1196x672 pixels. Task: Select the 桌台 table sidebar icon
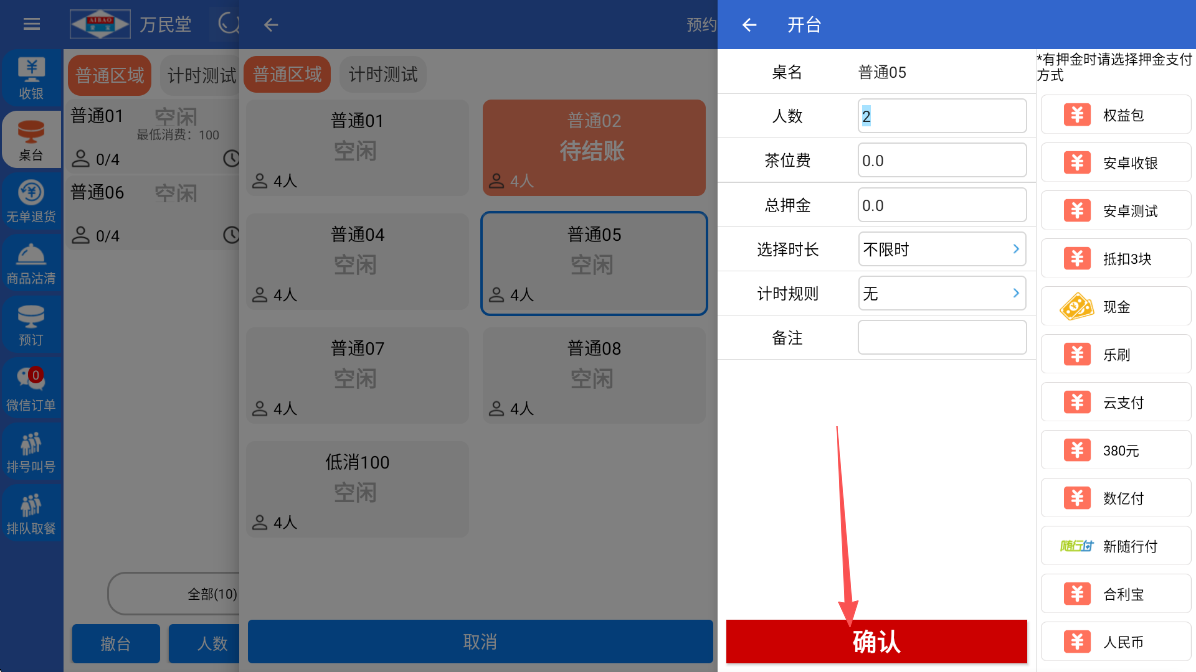pyautogui.click(x=31, y=139)
